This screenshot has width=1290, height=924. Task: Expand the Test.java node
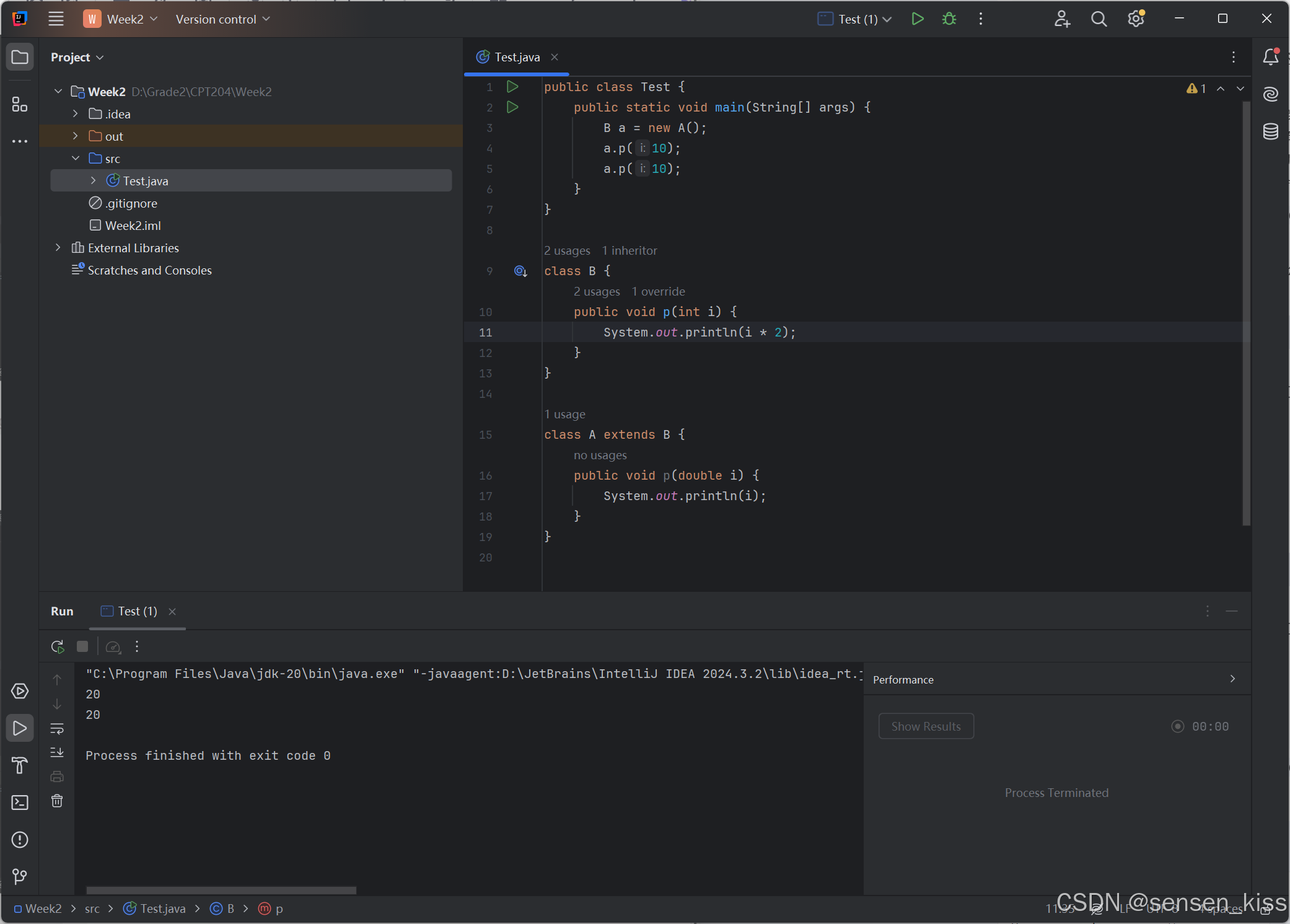pos(93,180)
